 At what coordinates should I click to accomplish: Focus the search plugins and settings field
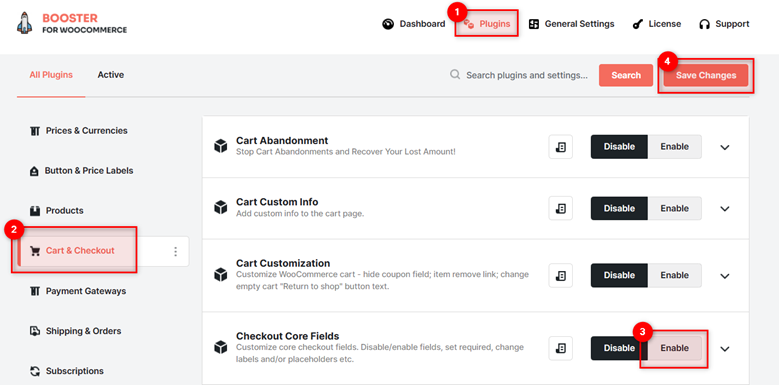527,76
